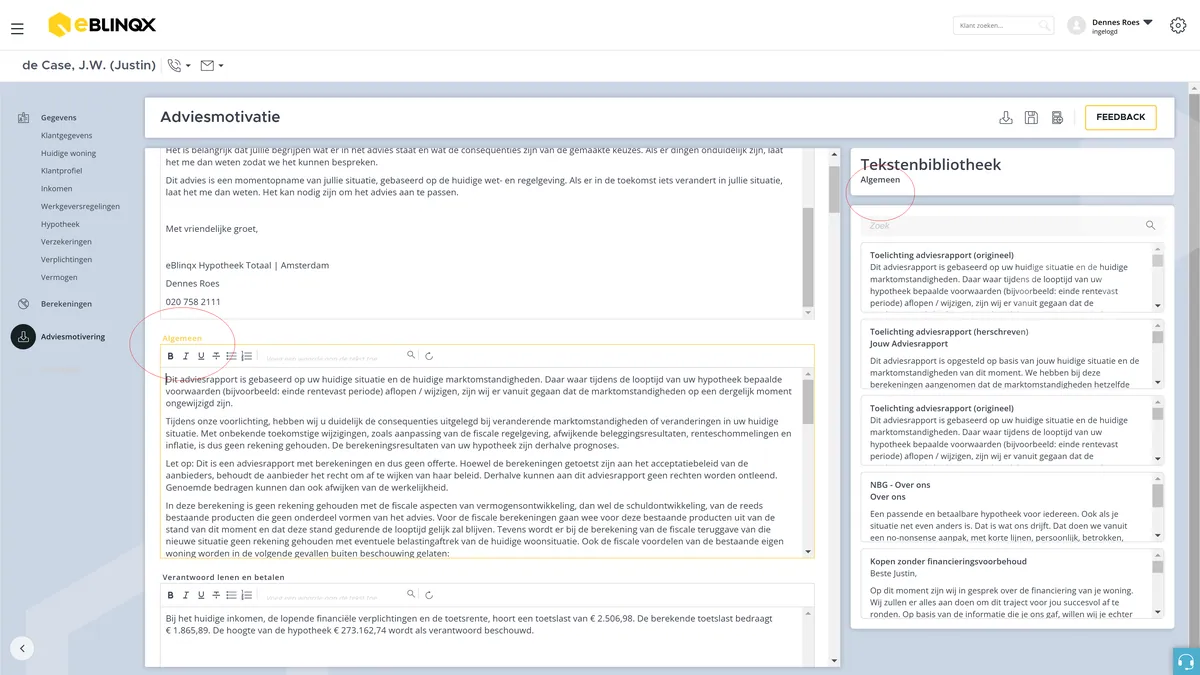
Task: Insert numbered list in Algemeen editor
Action: (247, 356)
